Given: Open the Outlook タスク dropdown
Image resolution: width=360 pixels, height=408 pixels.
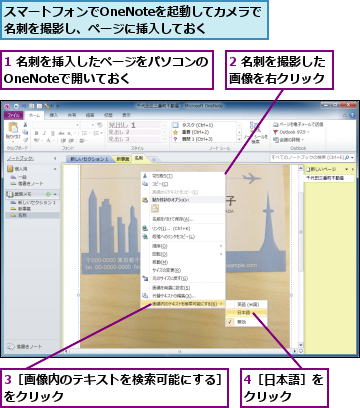Looking at the screenshot, I should coord(308,132).
